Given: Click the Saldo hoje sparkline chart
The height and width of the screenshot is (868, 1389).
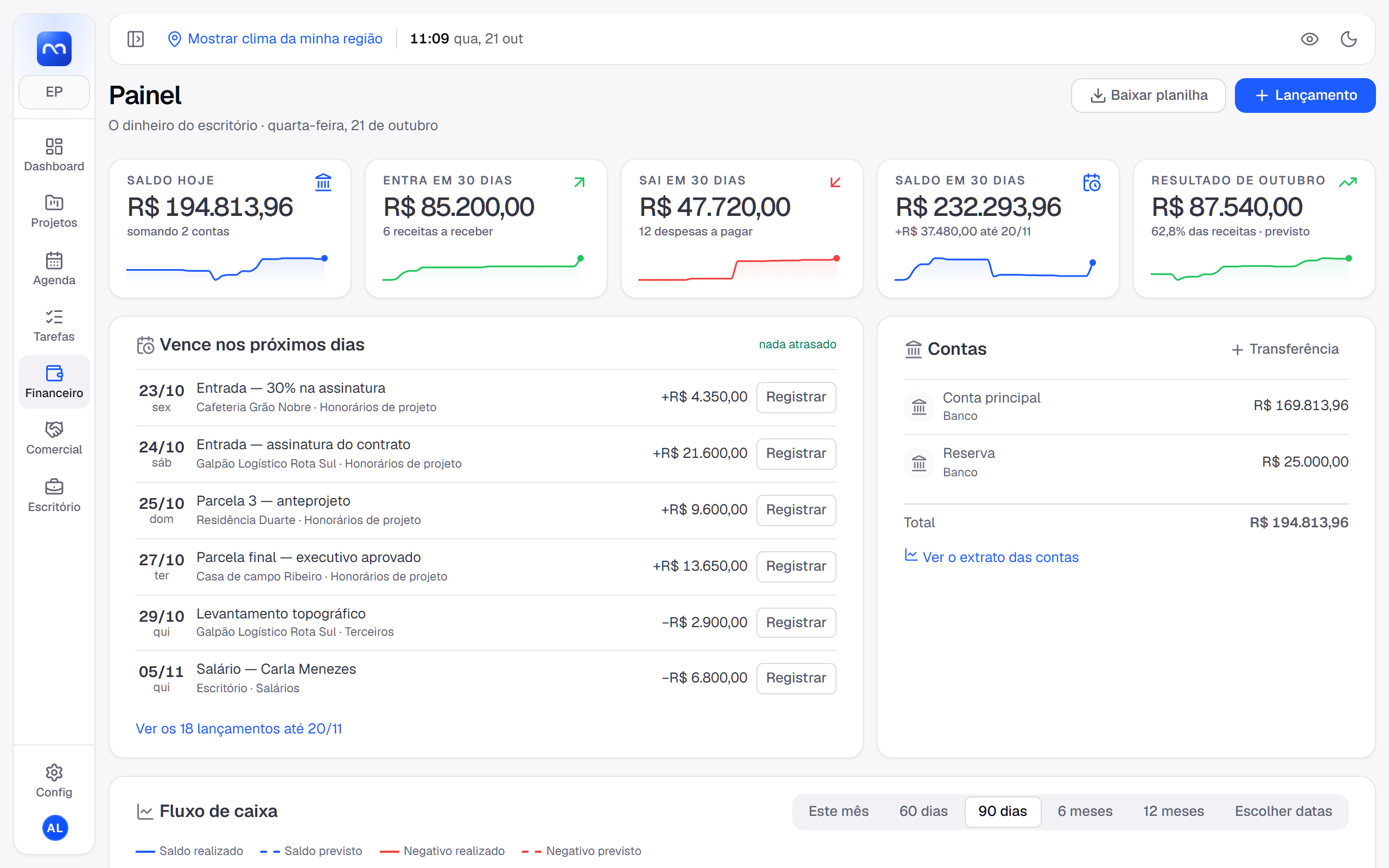Looking at the screenshot, I should point(227,267).
